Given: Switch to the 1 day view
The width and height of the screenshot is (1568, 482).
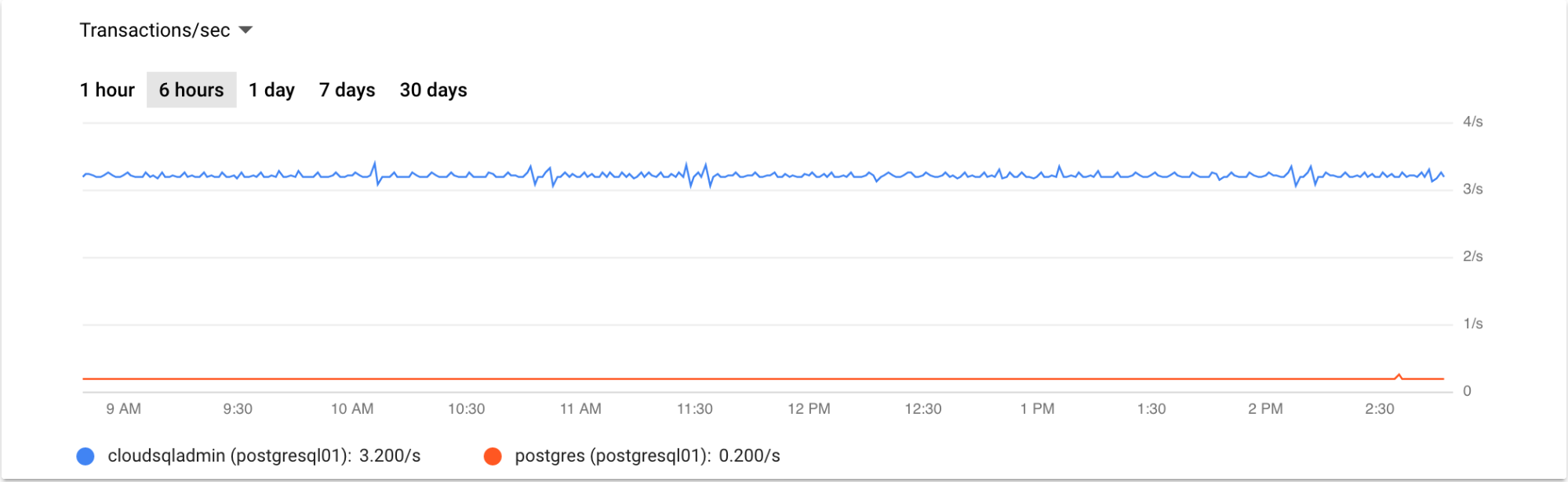Looking at the screenshot, I should click(271, 89).
